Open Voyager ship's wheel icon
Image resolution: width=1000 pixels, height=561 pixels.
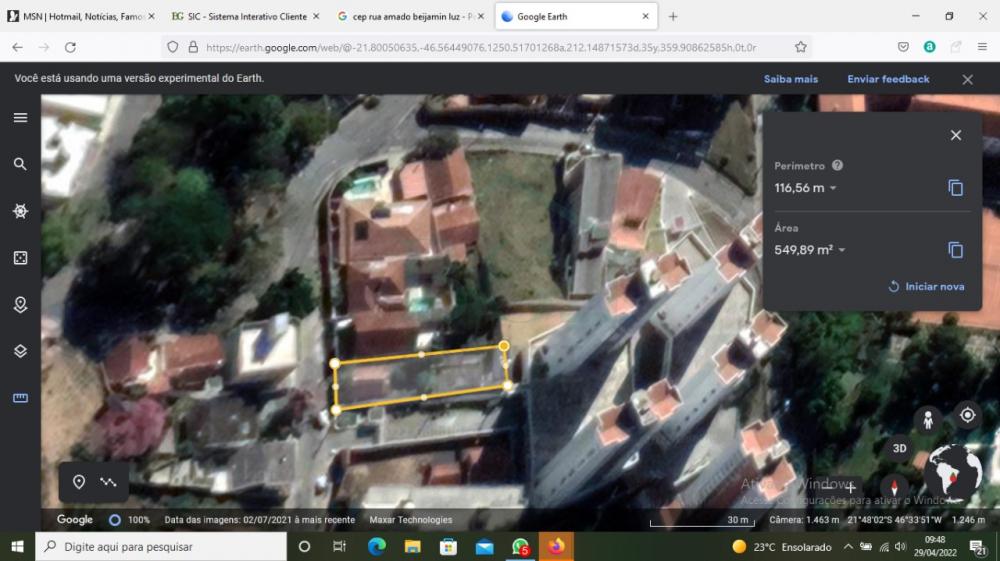pyautogui.click(x=20, y=211)
